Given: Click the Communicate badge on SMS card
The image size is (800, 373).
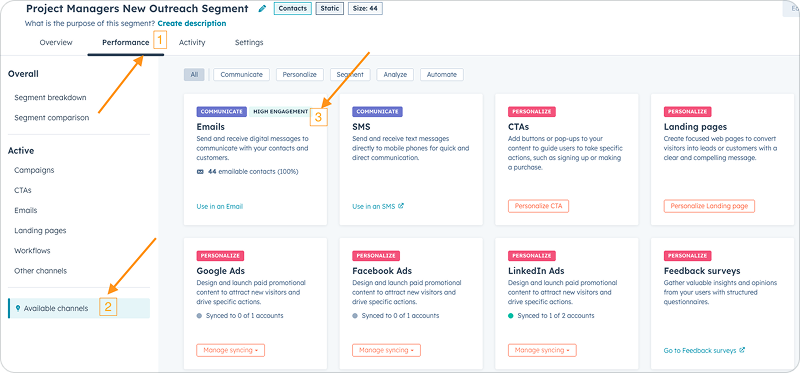Looking at the screenshot, I should coord(378,112).
